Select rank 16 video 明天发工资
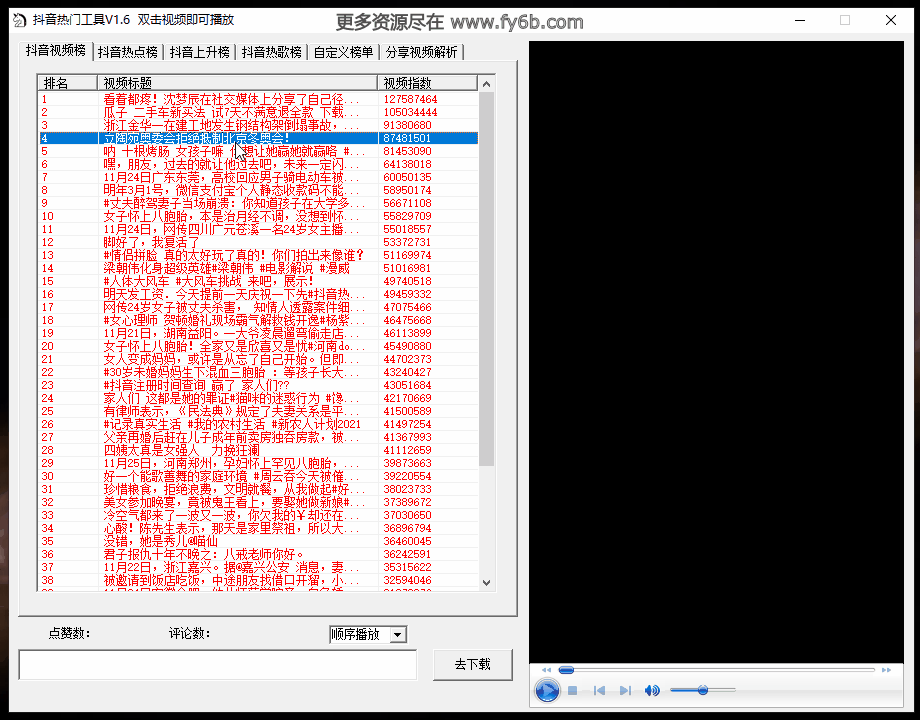920x720 pixels. click(x=259, y=294)
